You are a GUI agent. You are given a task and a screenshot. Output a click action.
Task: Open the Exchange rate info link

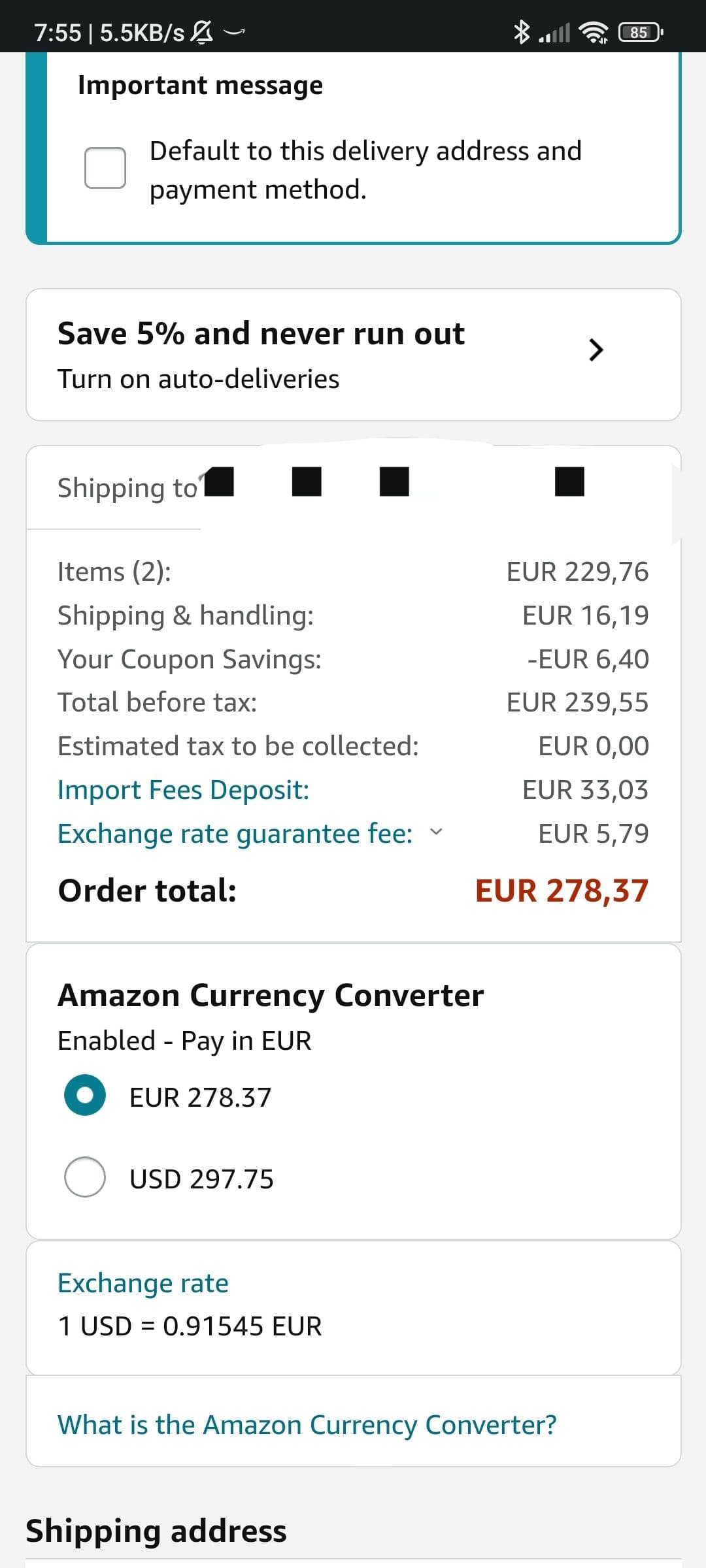[x=143, y=1283]
